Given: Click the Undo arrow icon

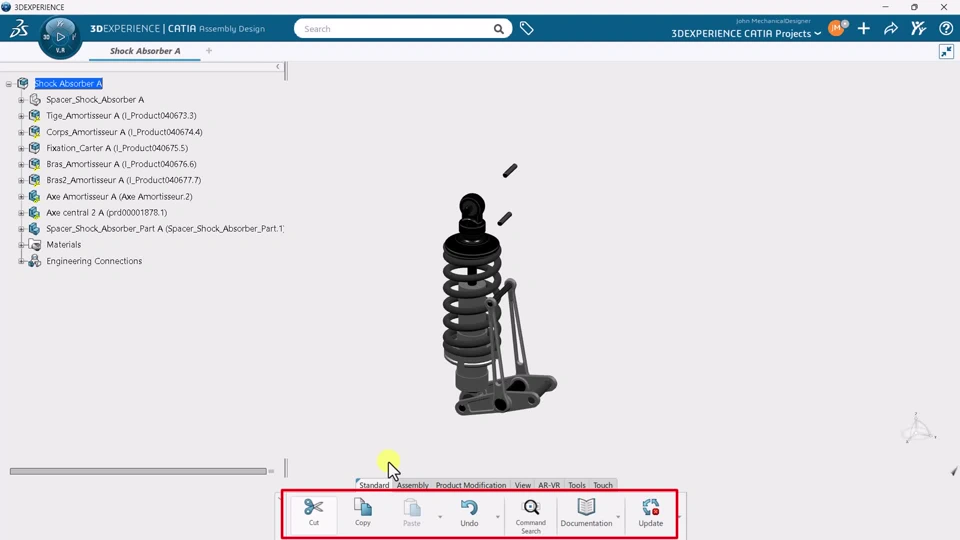Looking at the screenshot, I should 469,508.
